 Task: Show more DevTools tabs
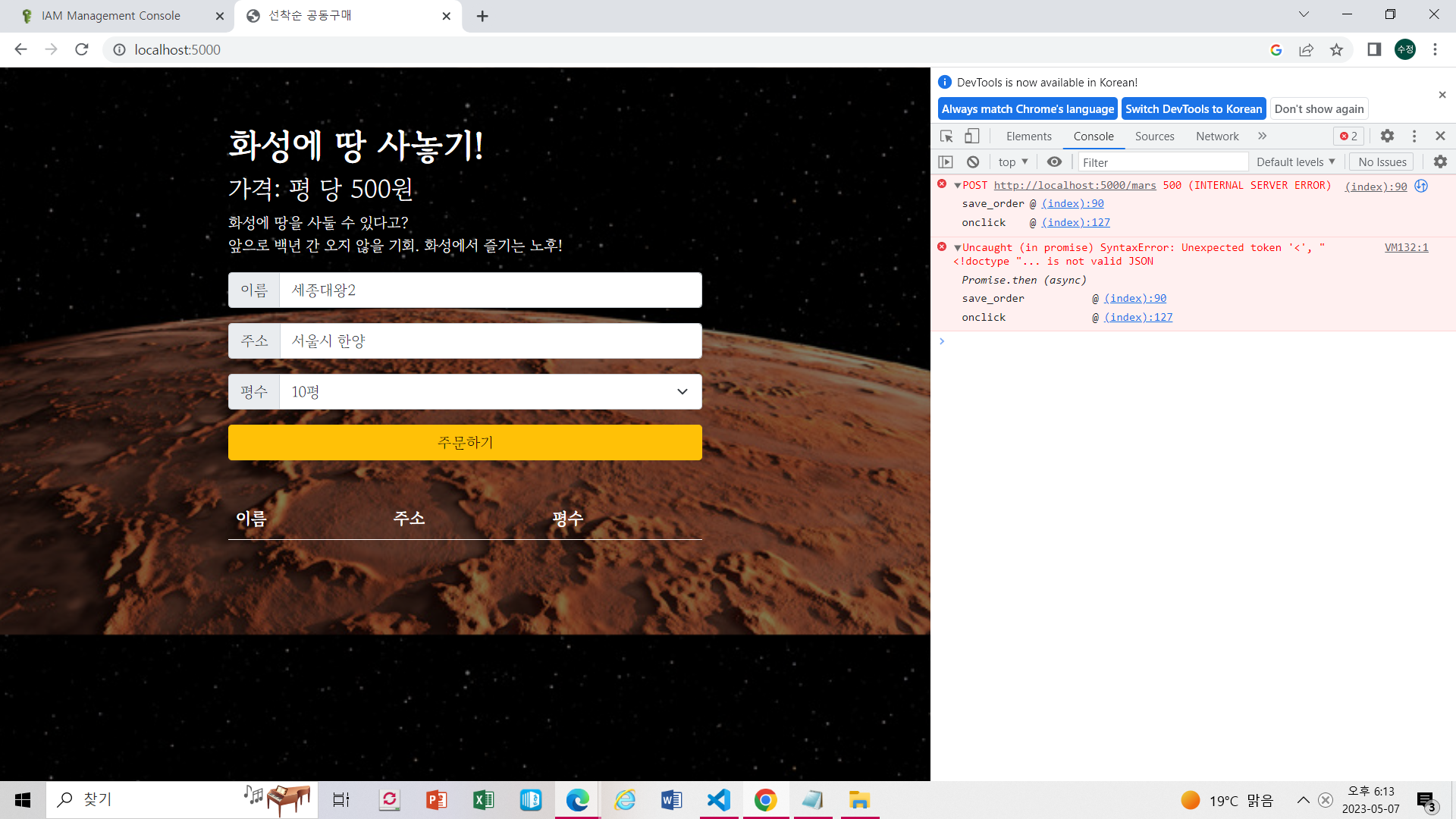coord(1263,136)
